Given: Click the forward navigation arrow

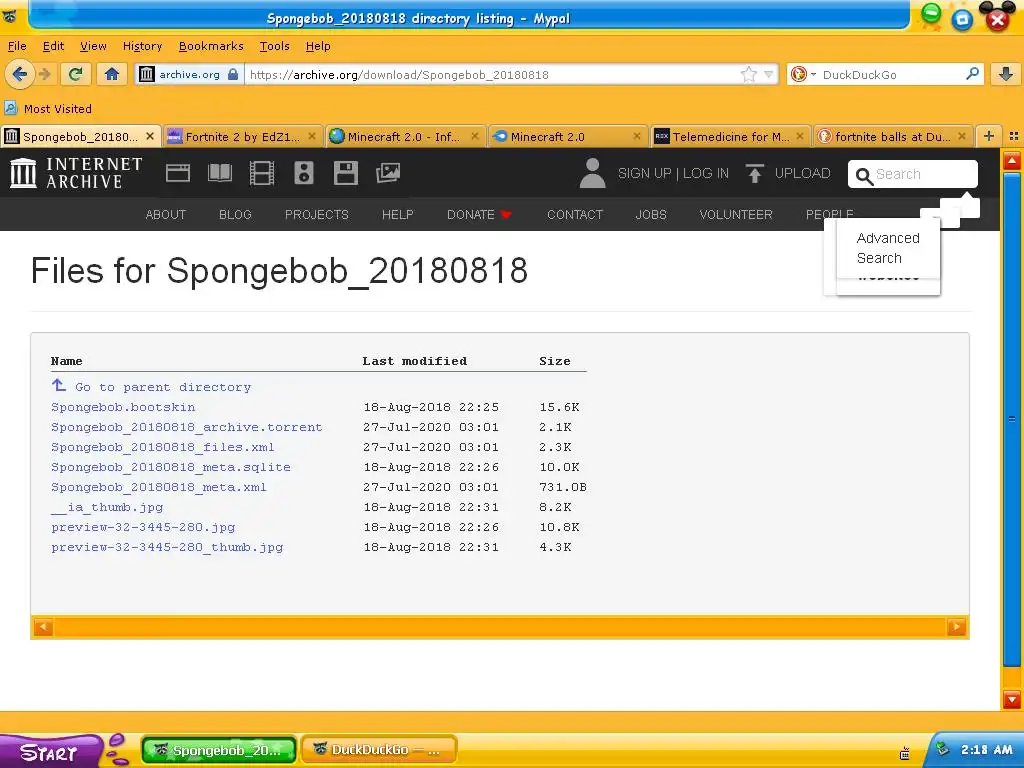Looking at the screenshot, I should (44, 74).
